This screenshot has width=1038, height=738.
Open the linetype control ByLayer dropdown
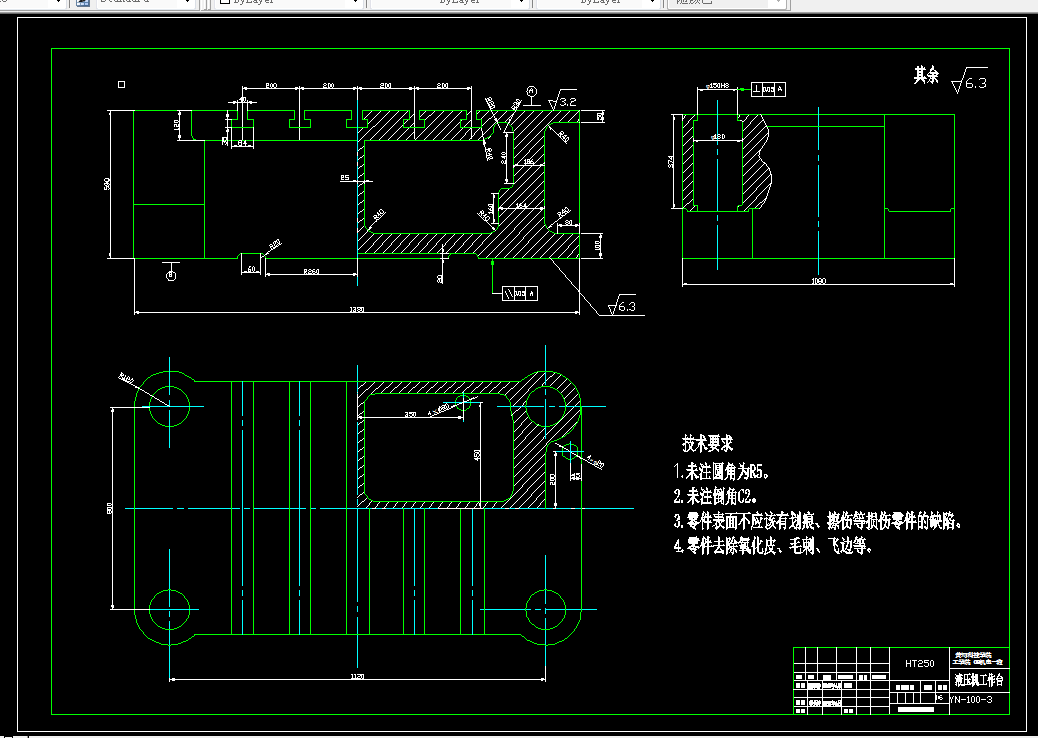tap(449, 3)
